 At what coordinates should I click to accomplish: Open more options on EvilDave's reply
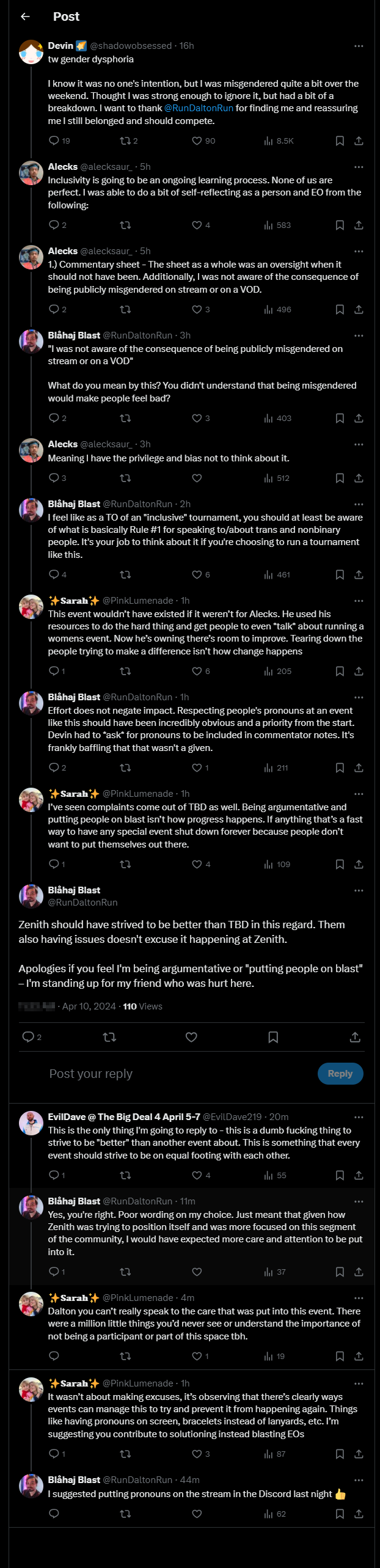coord(359,1117)
